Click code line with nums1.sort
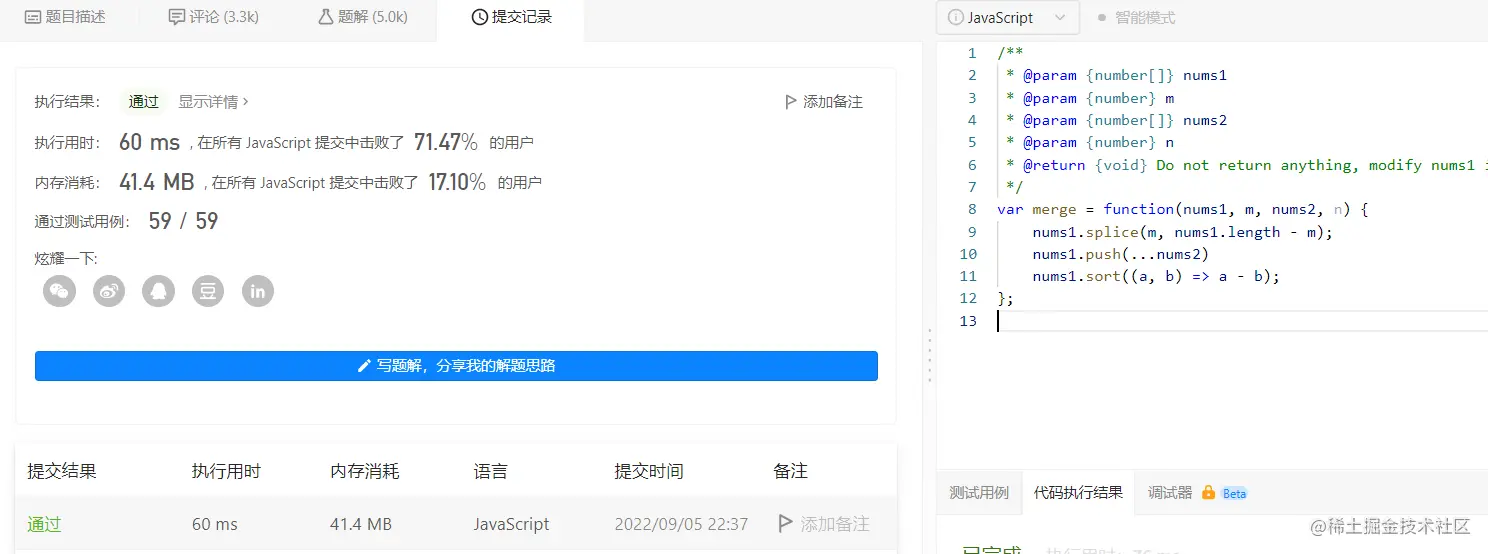Screen dimensions: 1488x554 pyautogui.click(x=1156, y=276)
